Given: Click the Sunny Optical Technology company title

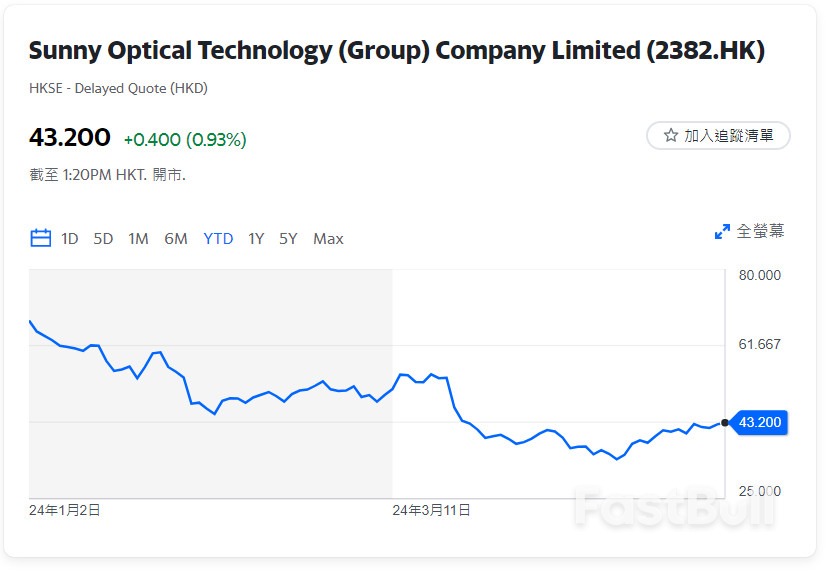Looking at the screenshot, I should click(x=396, y=51).
